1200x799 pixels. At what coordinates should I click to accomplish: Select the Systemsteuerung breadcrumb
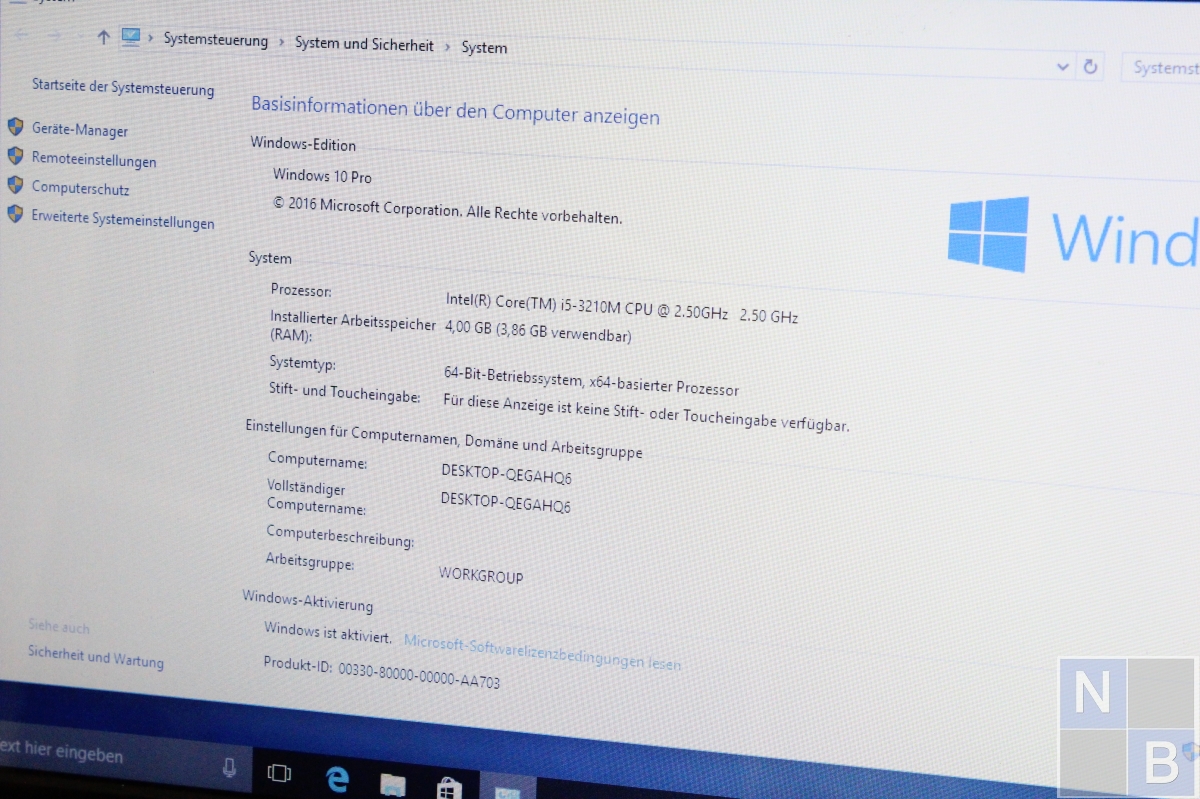[216, 40]
